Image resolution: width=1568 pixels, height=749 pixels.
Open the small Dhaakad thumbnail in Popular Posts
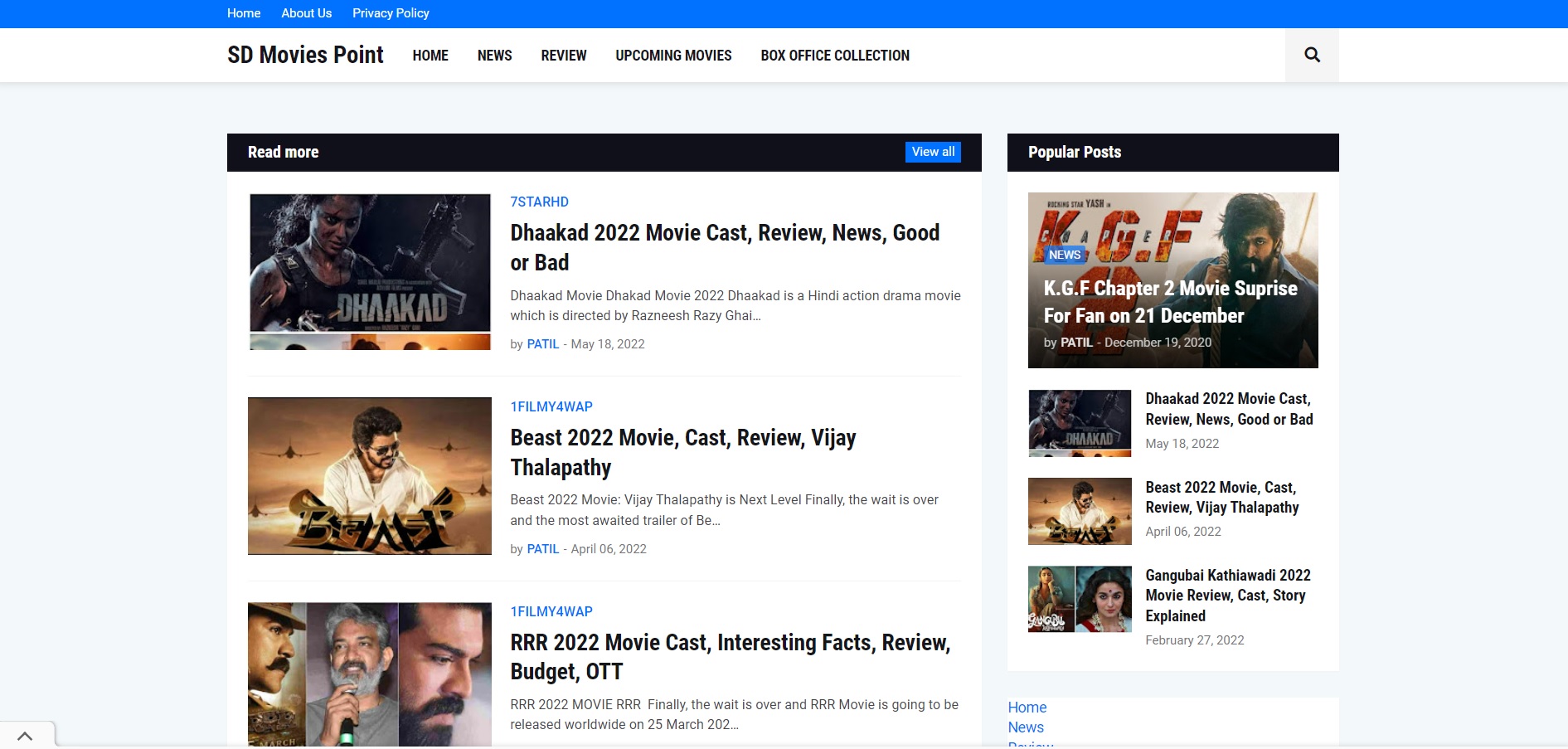[x=1080, y=423]
